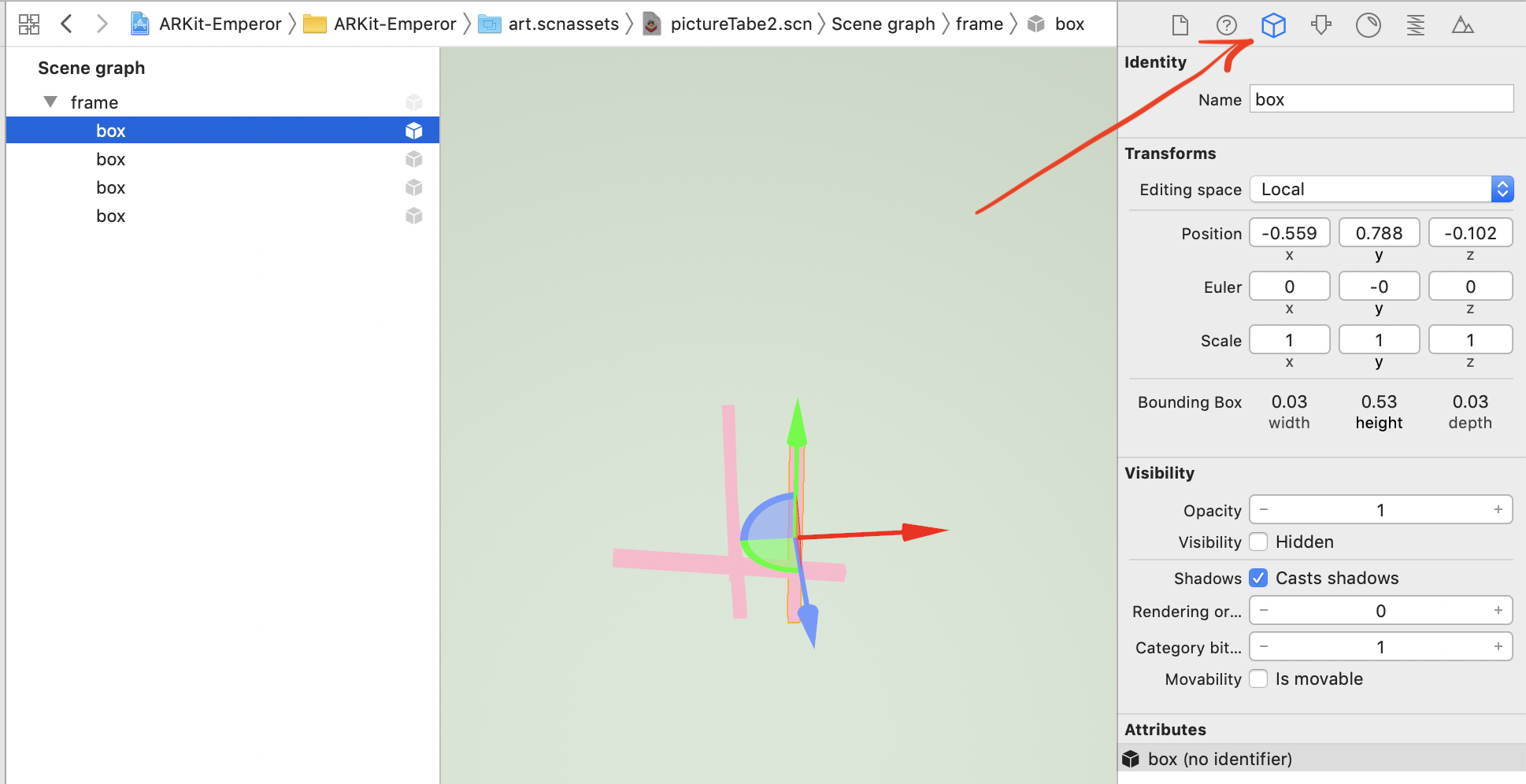
Task: Click the cube icon on the third box row
Action: tap(414, 187)
